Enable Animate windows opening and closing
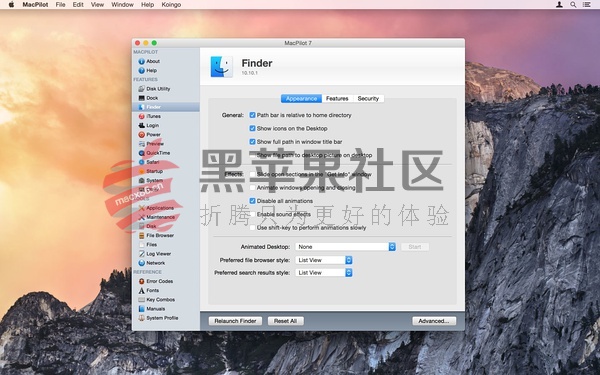 point(252,188)
